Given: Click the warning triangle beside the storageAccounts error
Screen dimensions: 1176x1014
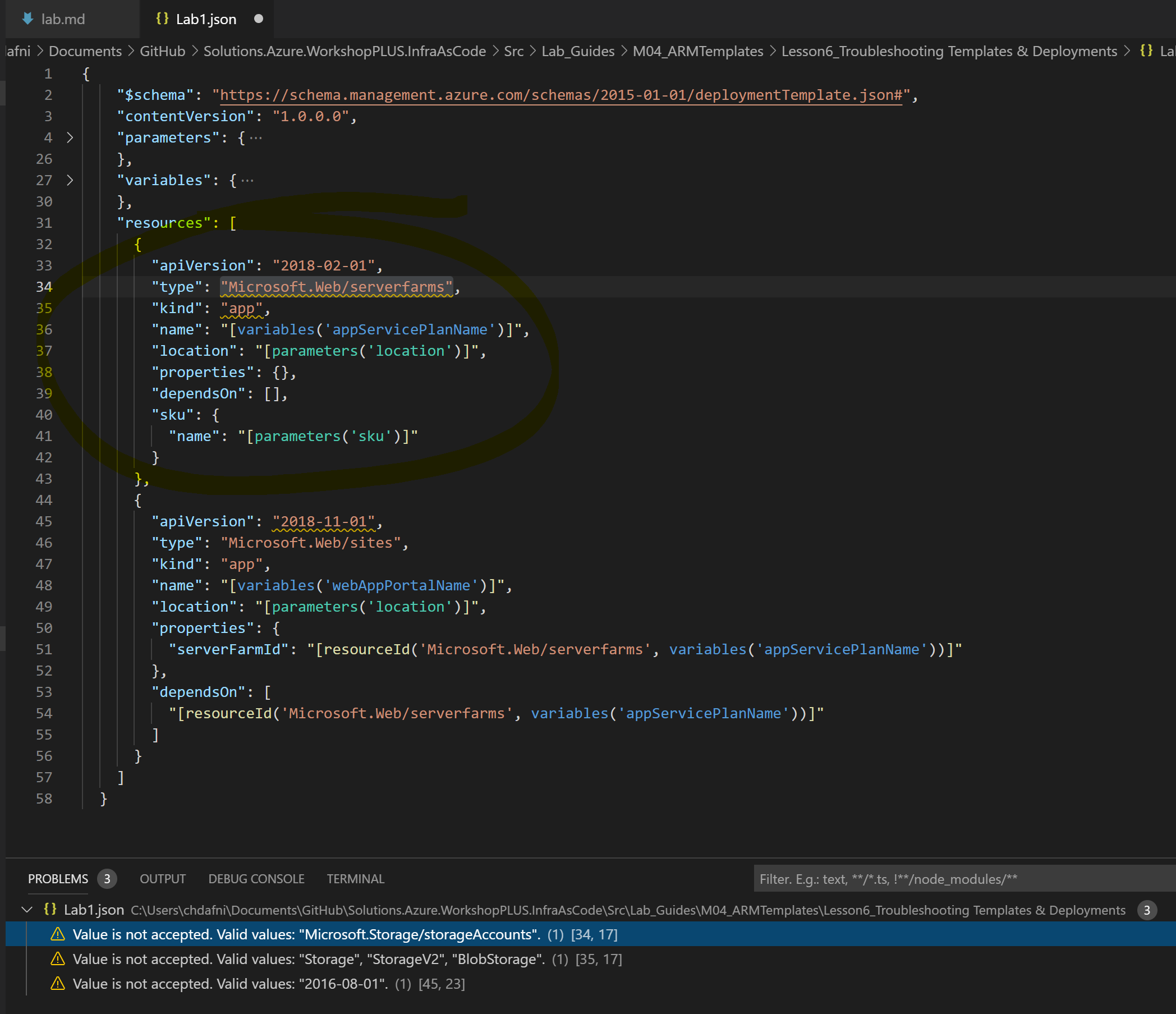Looking at the screenshot, I should (x=58, y=934).
